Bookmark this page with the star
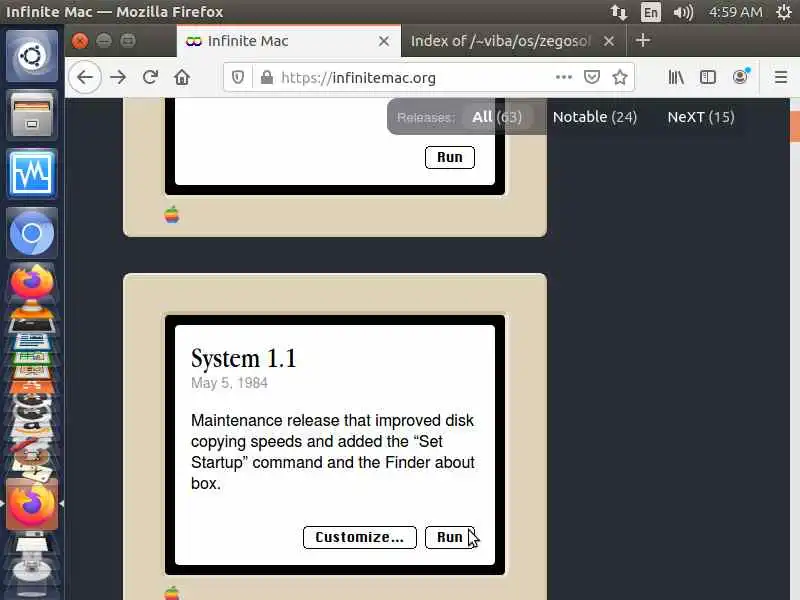This screenshot has width=800, height=600. pyautogui.click(x=620, y=78)
